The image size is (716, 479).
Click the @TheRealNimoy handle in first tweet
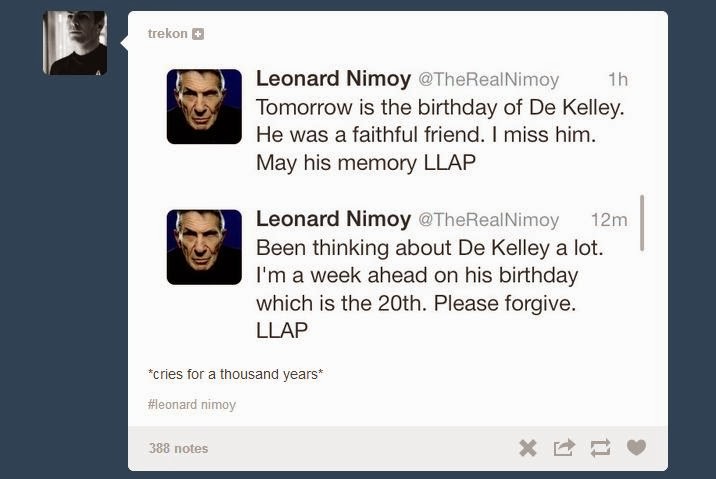[x=488, y=79]
